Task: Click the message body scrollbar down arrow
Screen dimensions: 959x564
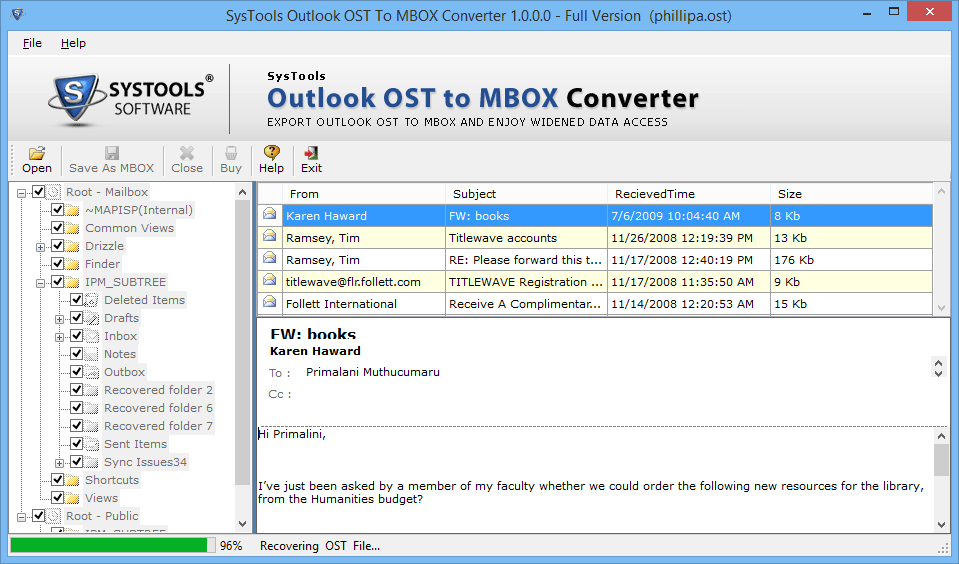Action: [941, 524]
